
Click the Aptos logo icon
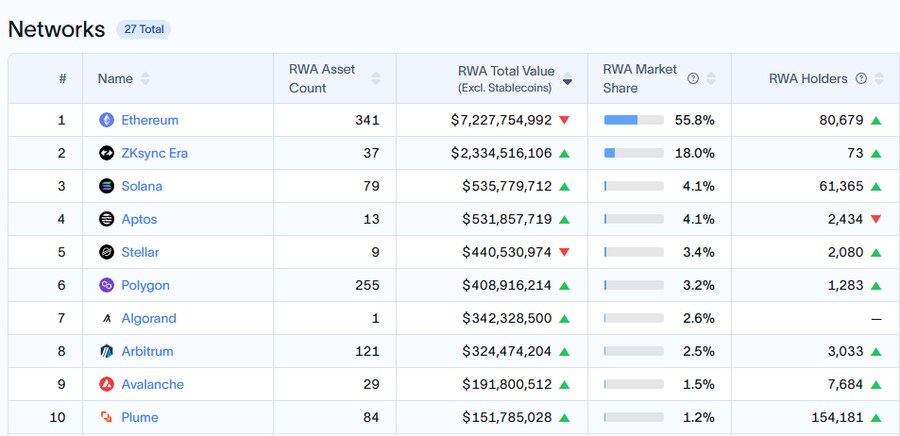(x=106, y=219)
